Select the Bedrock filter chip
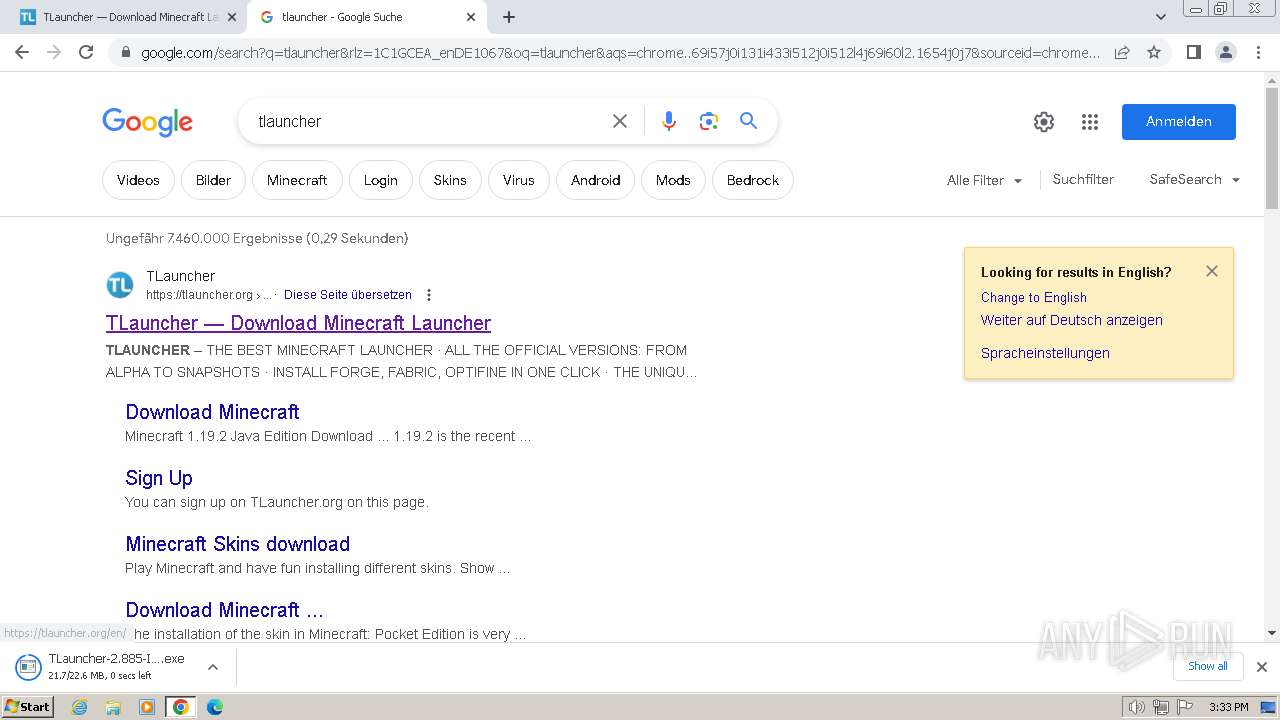This screenshot has height=720, width=1280. click(x=753, y=180)
